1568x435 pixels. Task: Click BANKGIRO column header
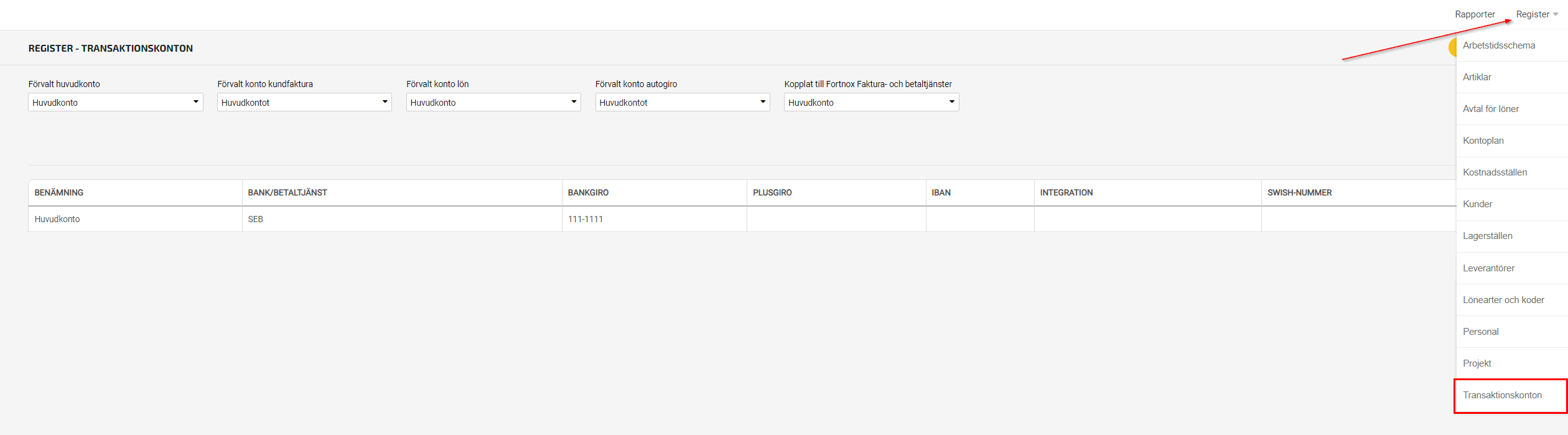click(x=655, y=193)
